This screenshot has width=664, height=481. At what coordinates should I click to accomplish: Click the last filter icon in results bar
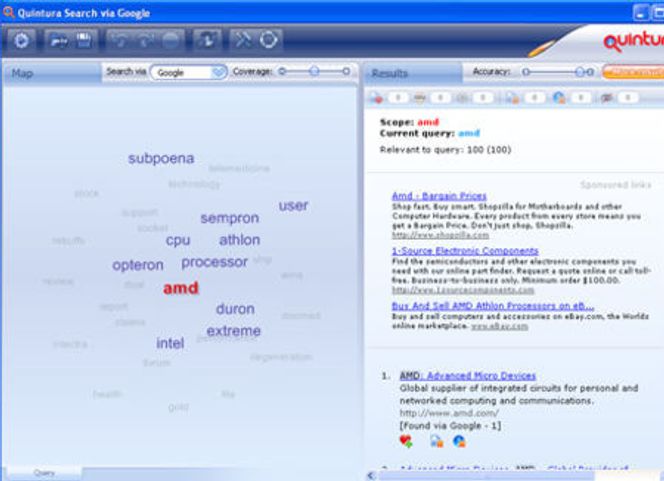pos(607,98)
